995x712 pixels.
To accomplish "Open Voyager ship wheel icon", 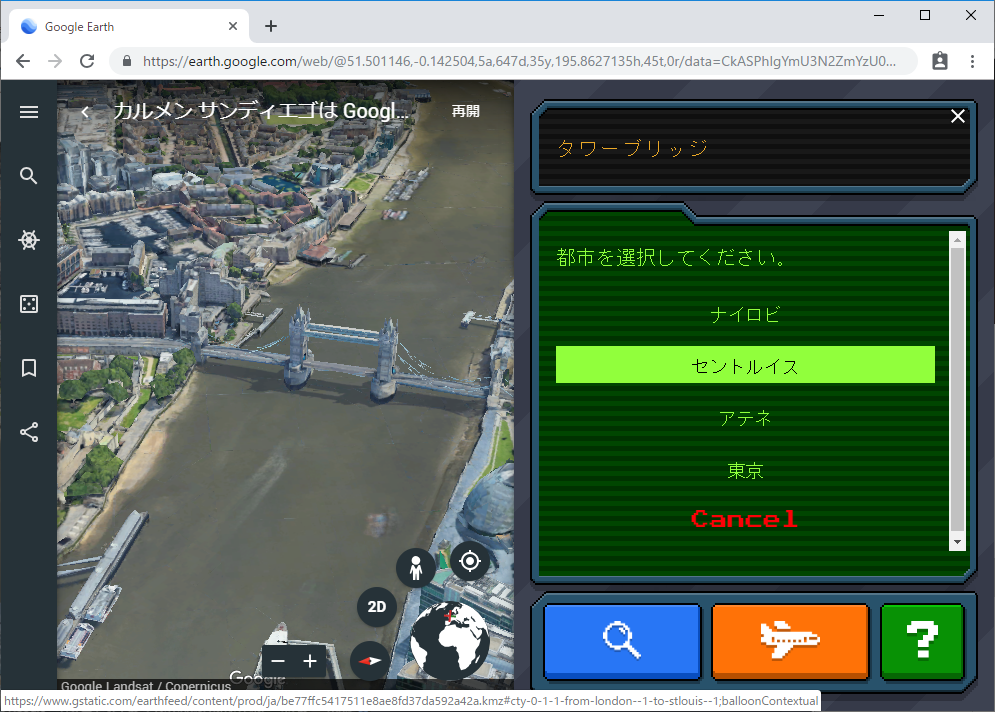I will click(29, 240).
